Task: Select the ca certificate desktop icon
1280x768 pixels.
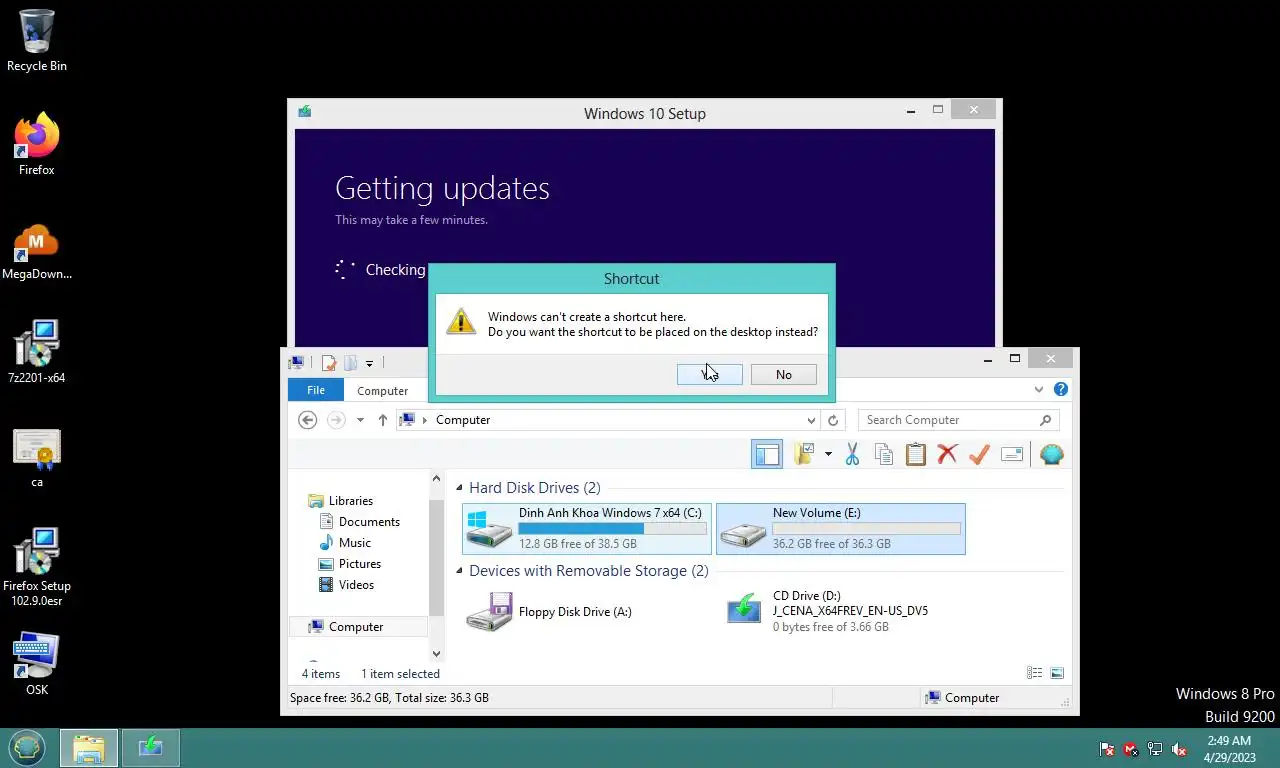Action: point(37,458)
